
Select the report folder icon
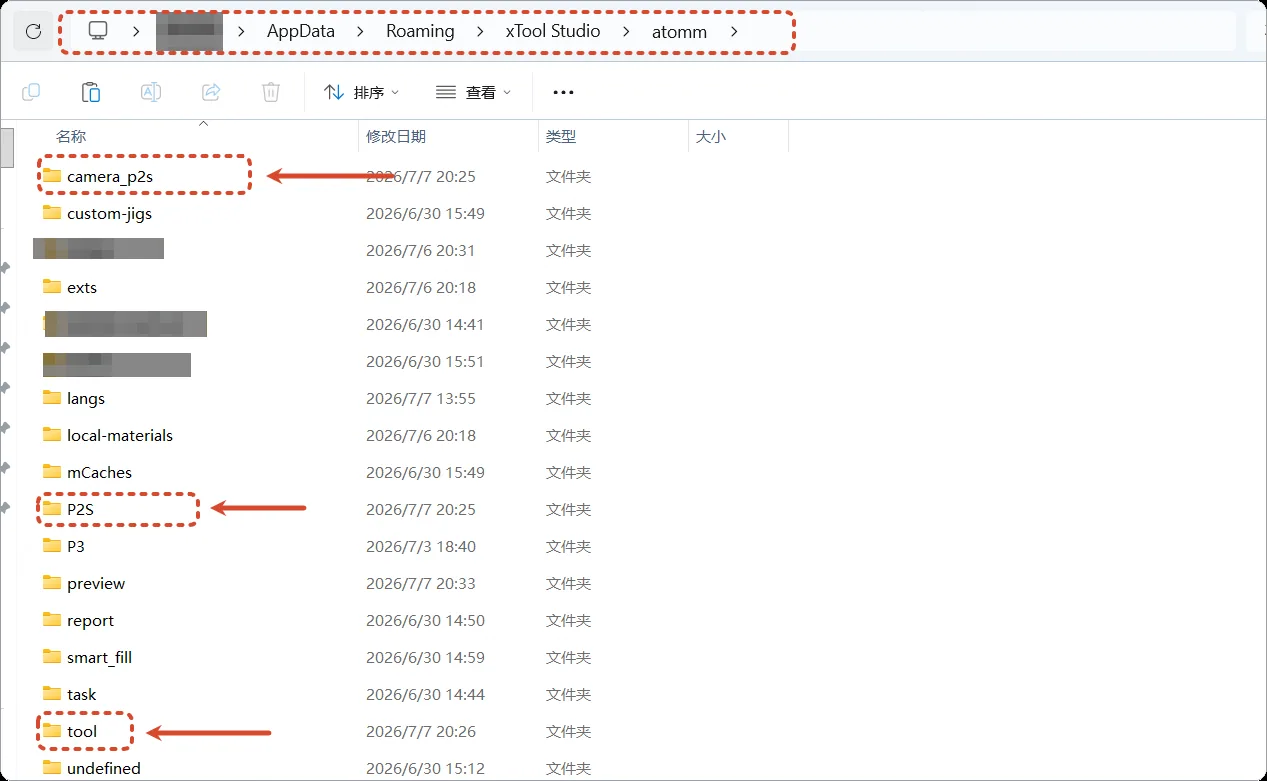(x=52, y=620)
